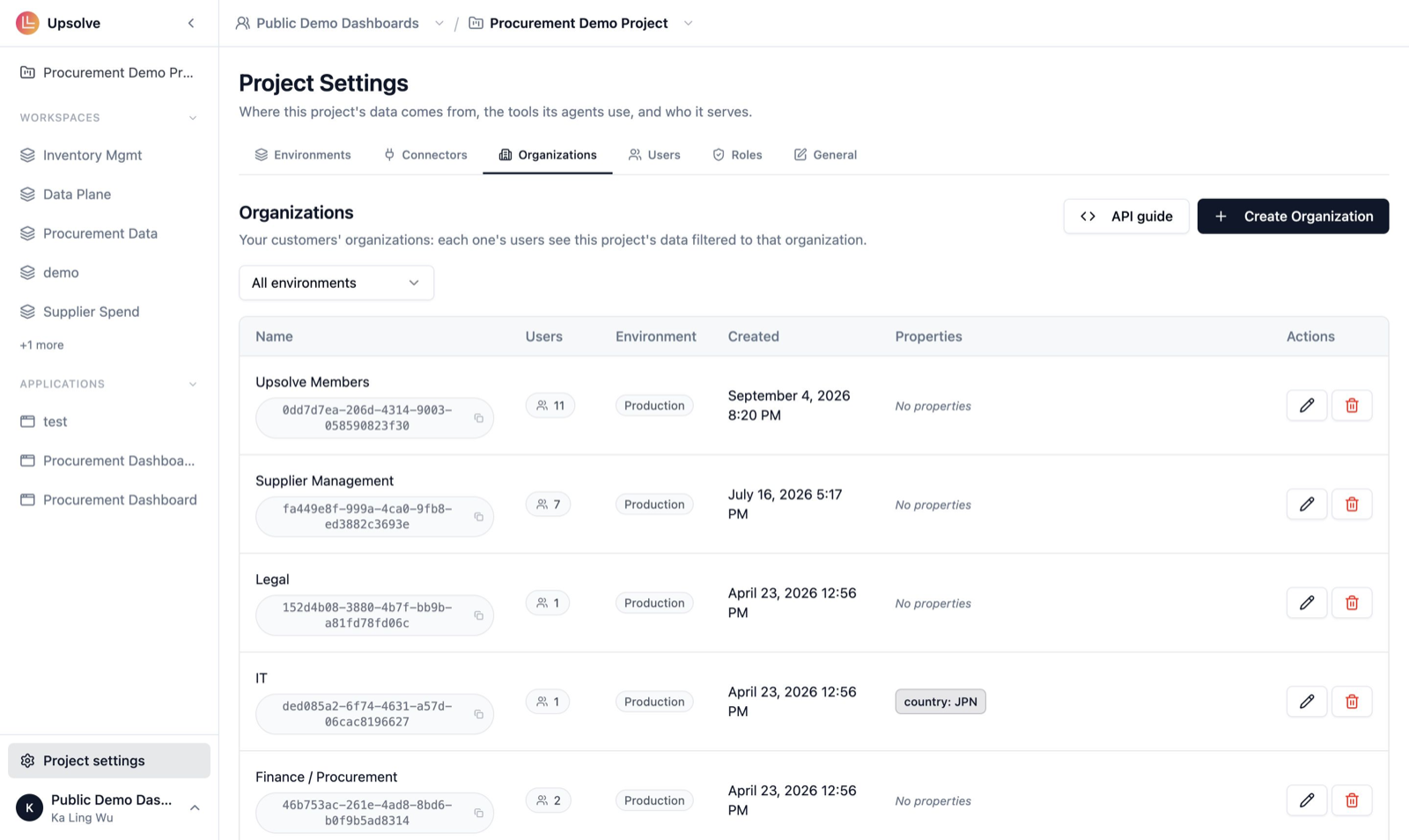1409x840 pixels.
Task: Collapse the Workspaces section
Action: [x=193, y=118]
